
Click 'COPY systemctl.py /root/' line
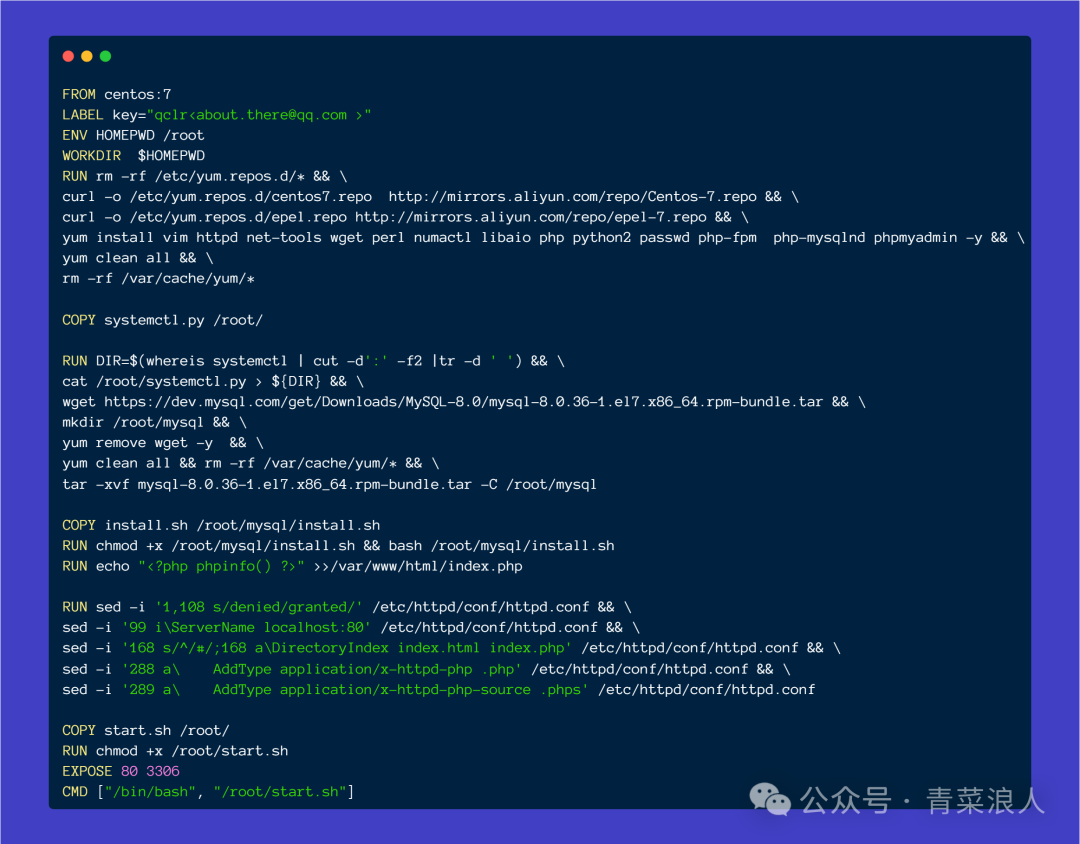163,320
